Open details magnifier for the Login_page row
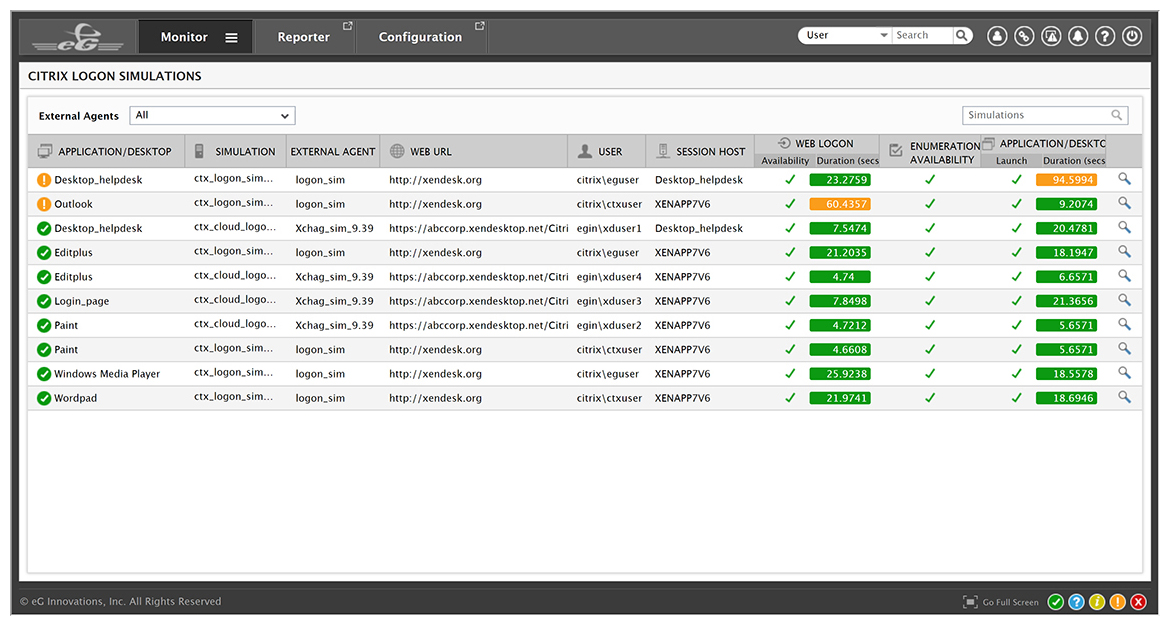Screen dimensions: 1170x626 tap(1124, 300)
